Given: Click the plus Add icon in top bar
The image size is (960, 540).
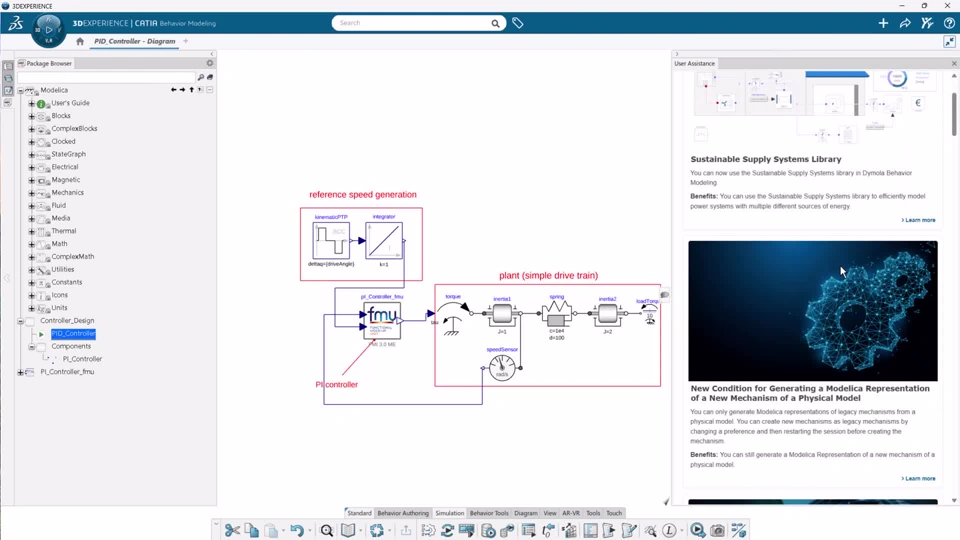Looking at the screenshot, I should click(883, 23).
